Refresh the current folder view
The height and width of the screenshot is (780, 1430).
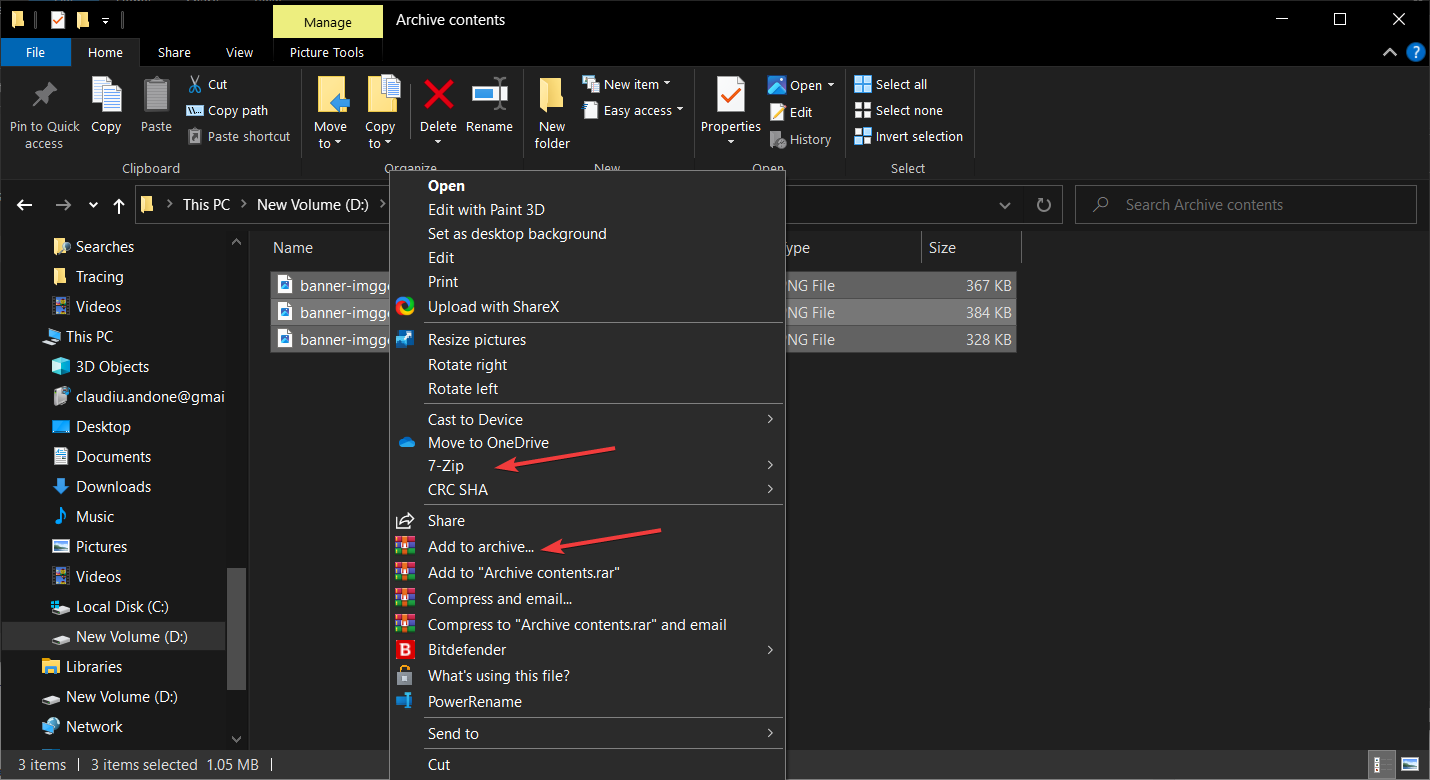click(x=1044, y=205)
